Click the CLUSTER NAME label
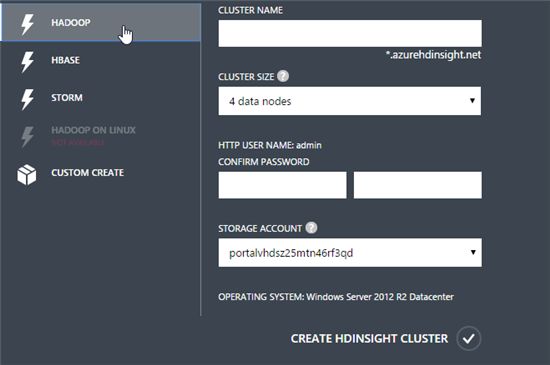This screenshot has width=550, height=365. click(250, 10)
